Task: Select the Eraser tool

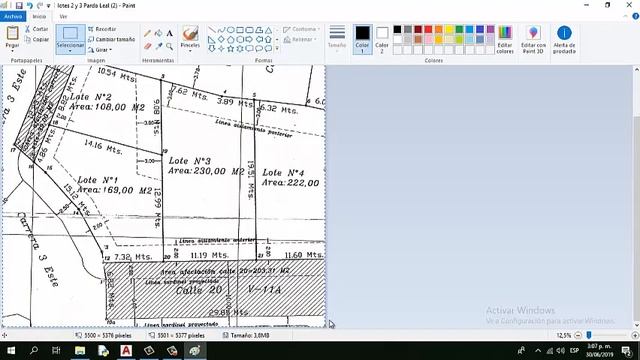Action: click(x=147, y=46)
